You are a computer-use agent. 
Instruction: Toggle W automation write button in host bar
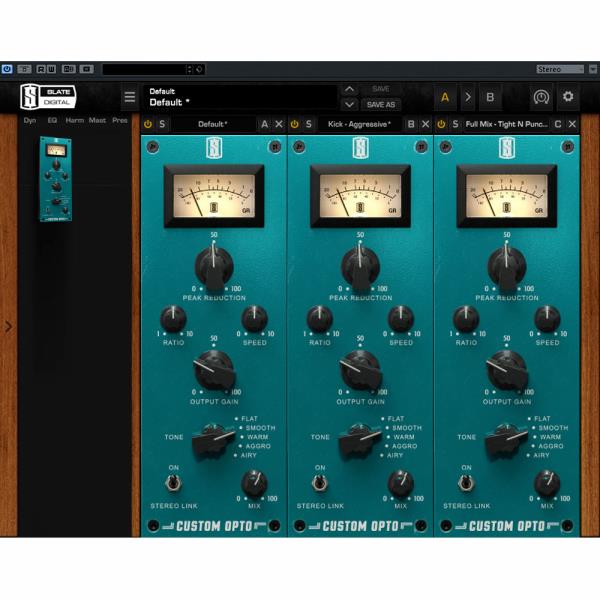pos(51,69)
